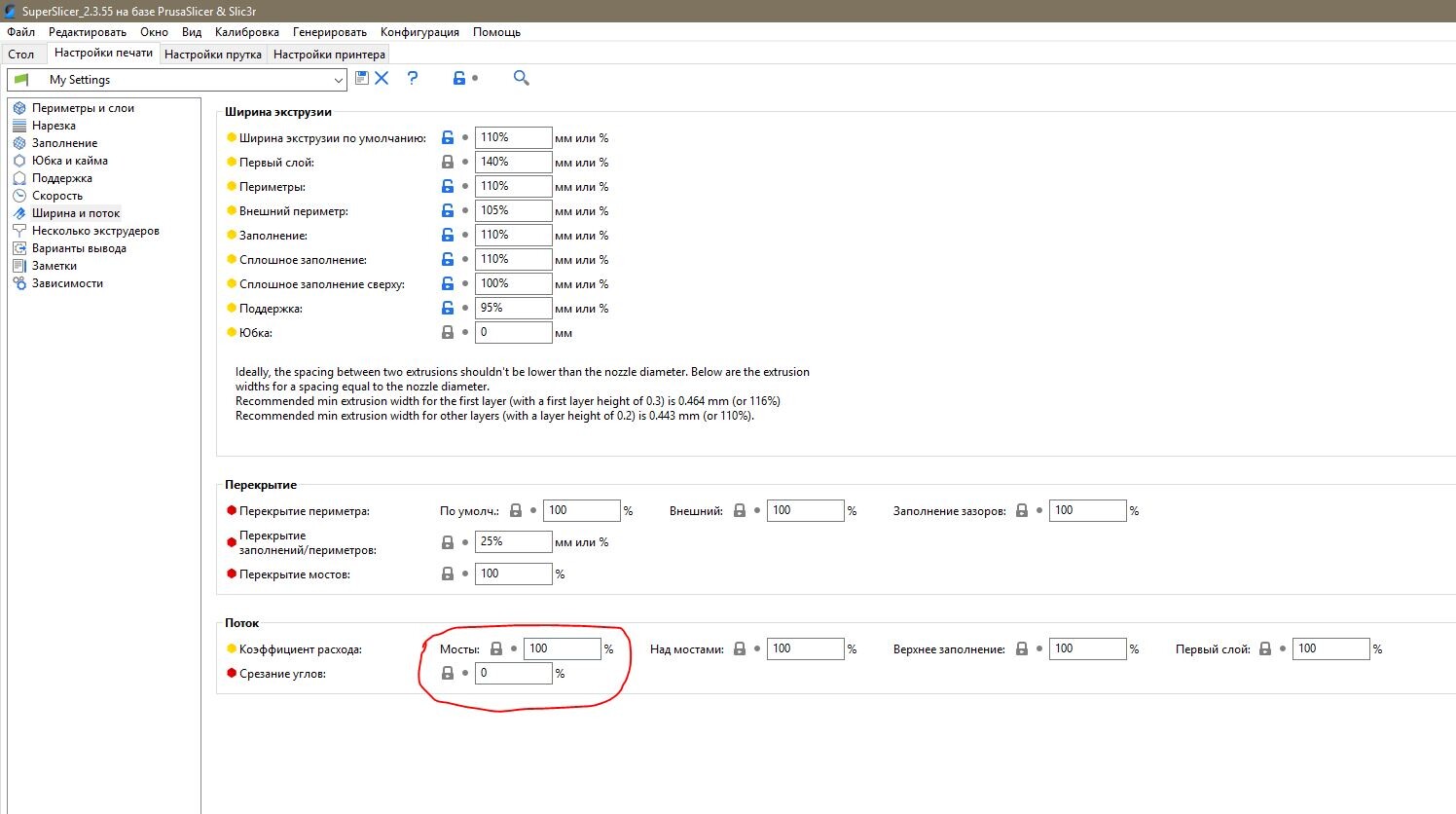Toggle lock icon for Внешний периметр width
The width and height of the screenshot is (1456, 814).
448,211
